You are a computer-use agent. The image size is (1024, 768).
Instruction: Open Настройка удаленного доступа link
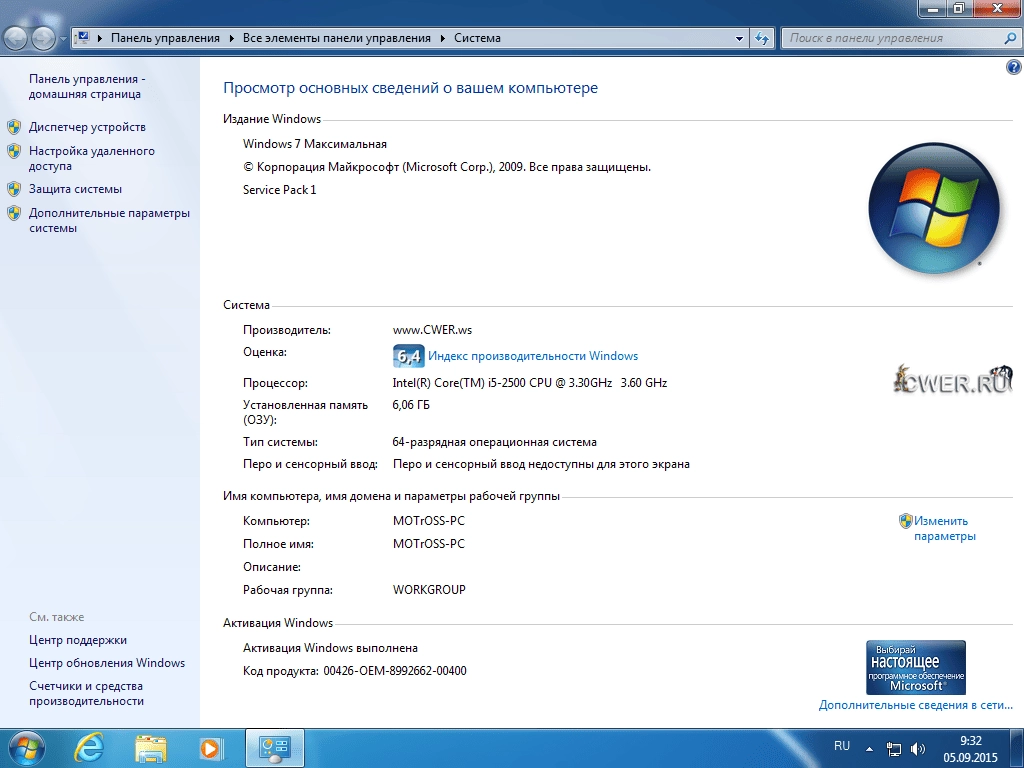coord(91,158)
